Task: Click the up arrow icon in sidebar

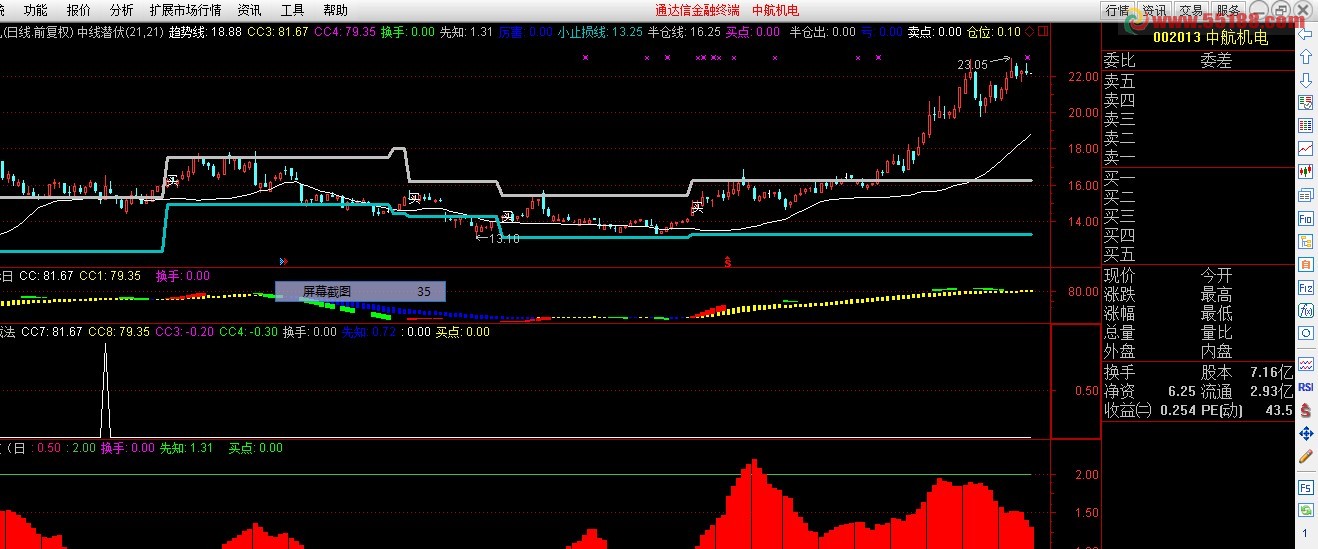Action: [x=1305, y=57]
